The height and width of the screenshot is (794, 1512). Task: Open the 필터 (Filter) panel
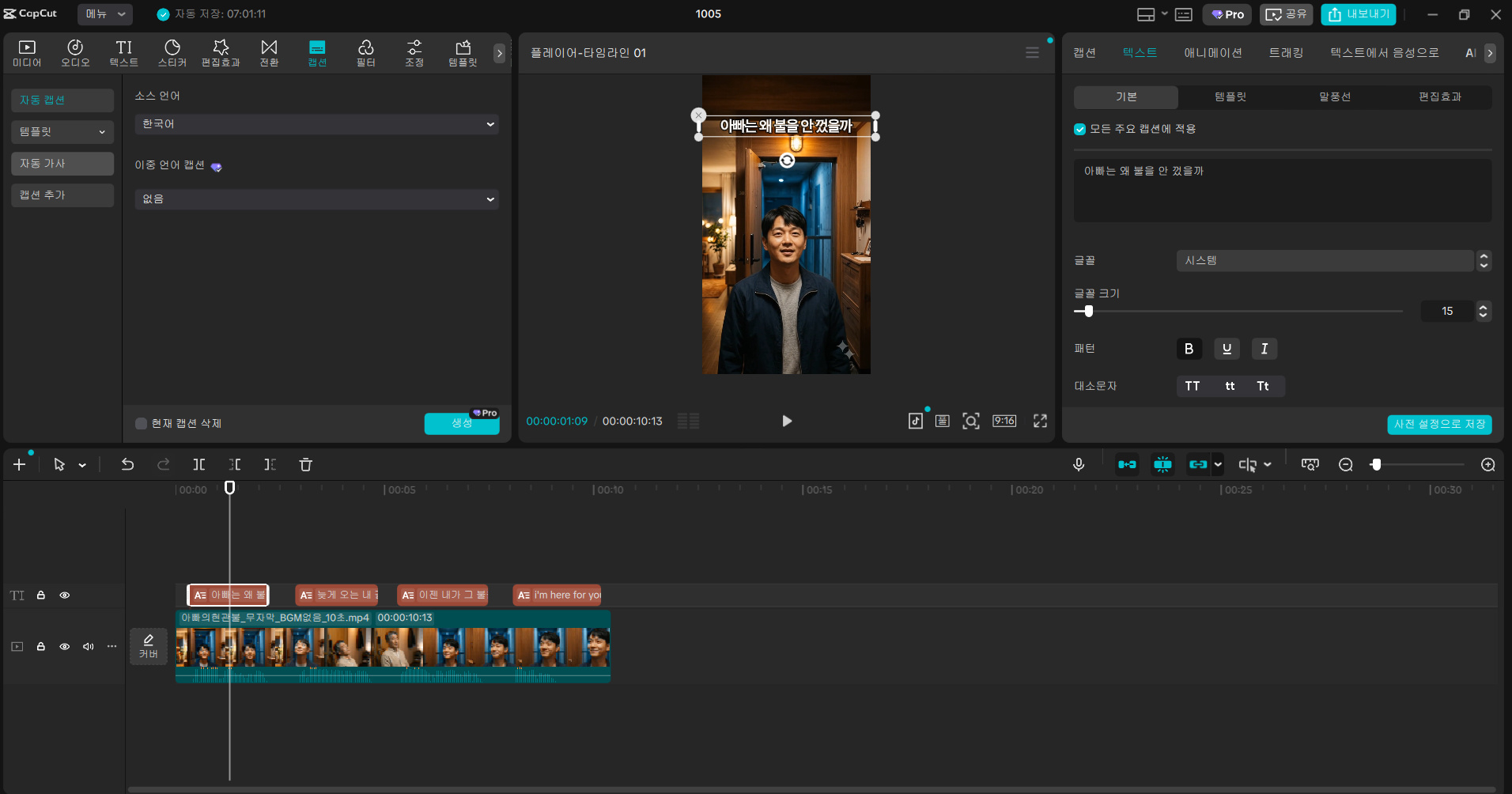[x=365, y=53]
